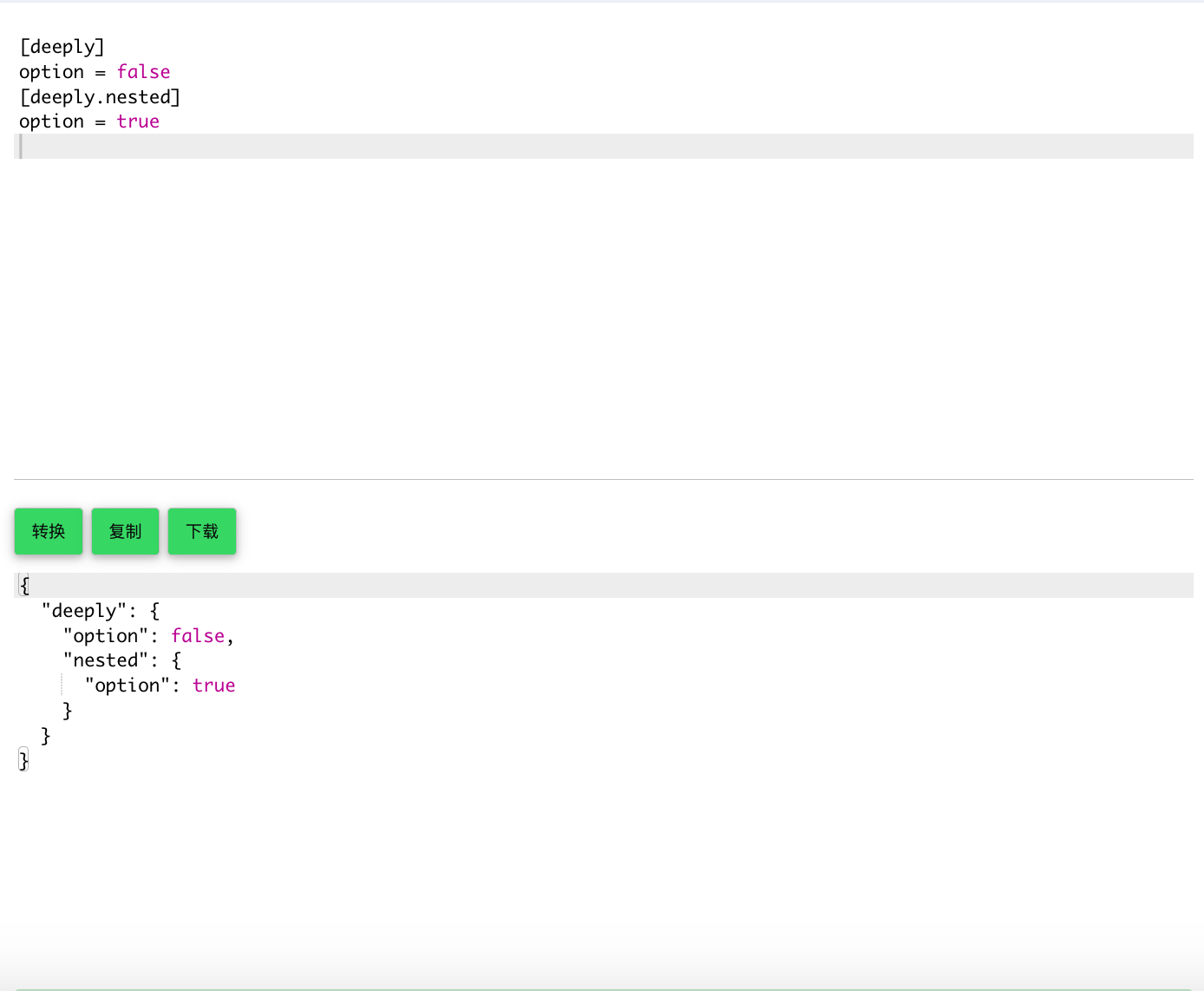Click the 转换 convert button
Image resolution: width=1204 pixels, height=991 pixels.
pyautogui.click(x=49, y=531)
